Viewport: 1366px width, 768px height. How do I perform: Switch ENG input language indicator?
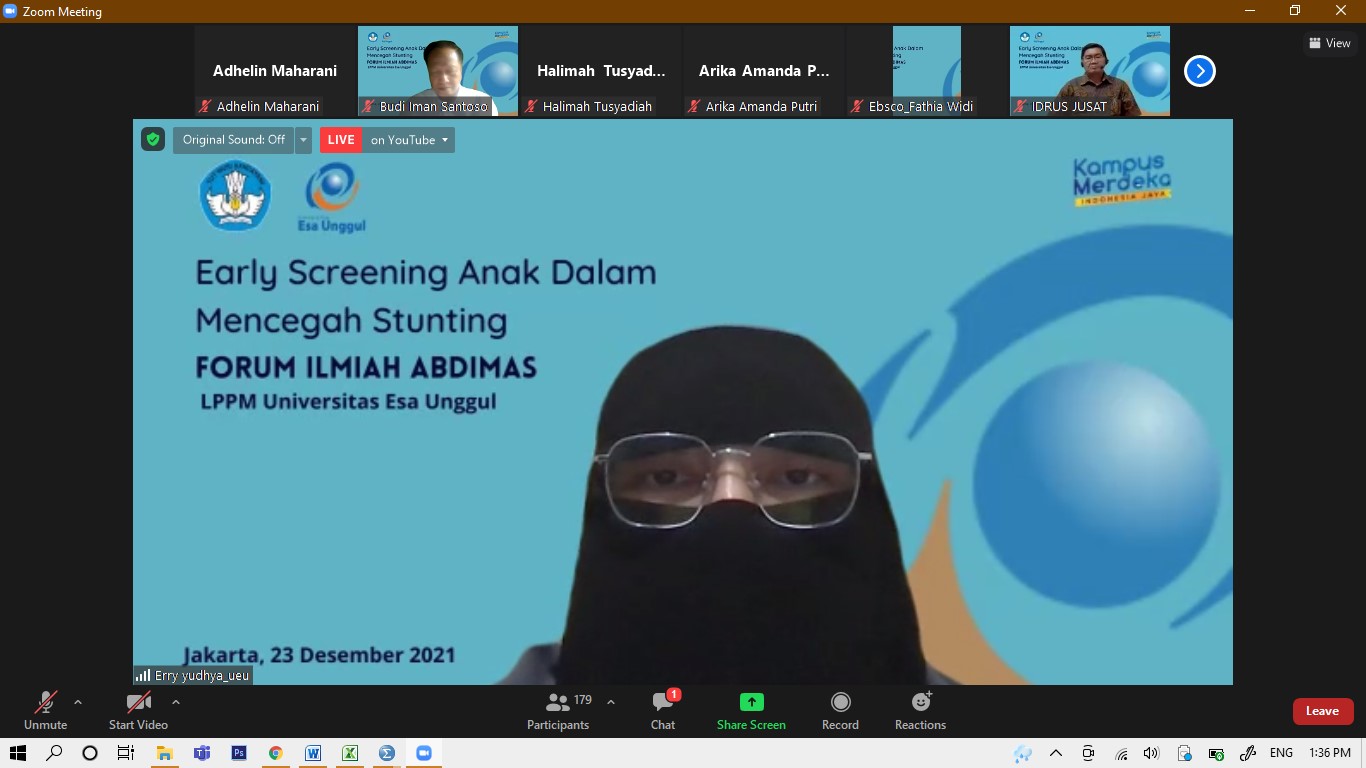tap(1281, 753)
